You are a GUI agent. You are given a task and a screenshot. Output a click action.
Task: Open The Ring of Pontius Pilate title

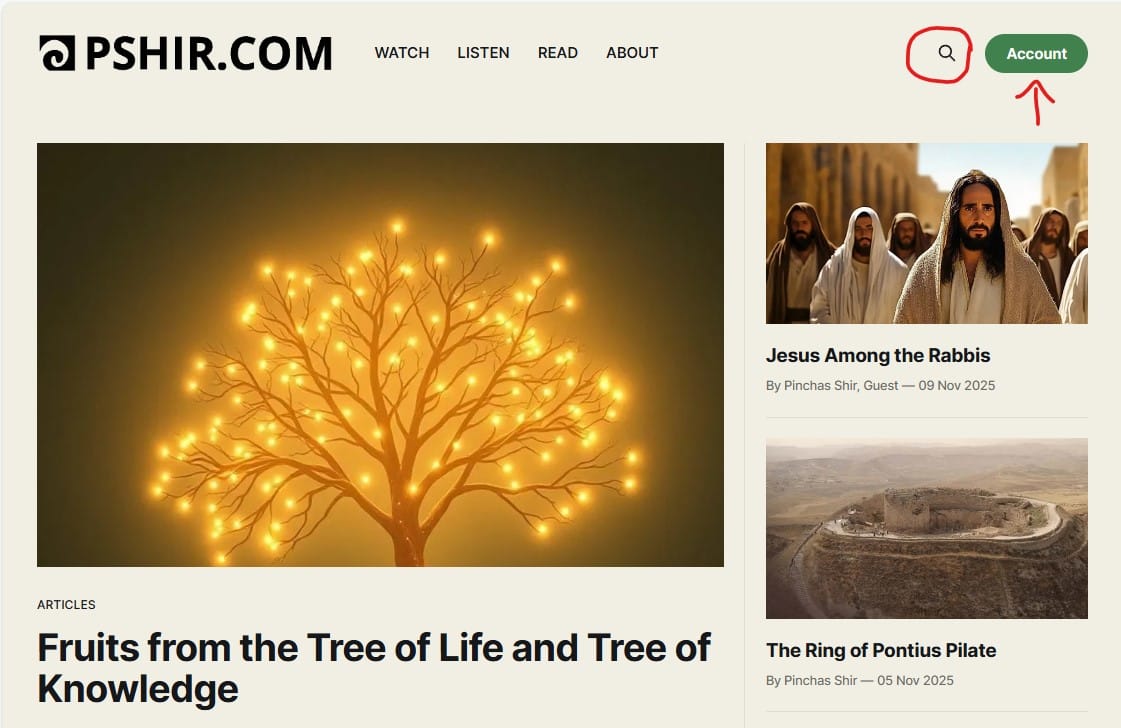(881, 651)
